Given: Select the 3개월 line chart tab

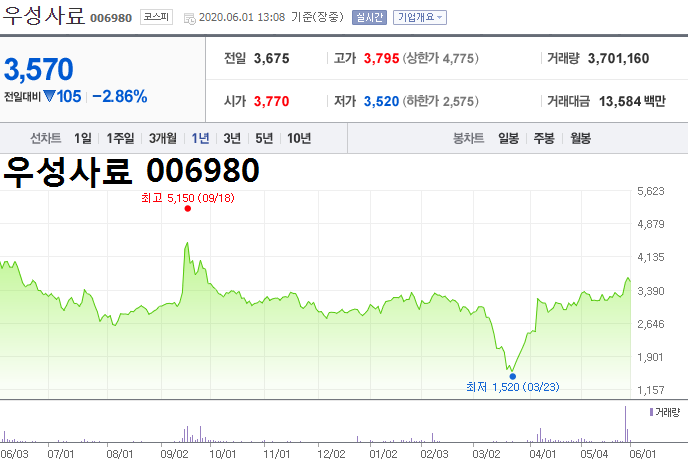Looking at the screenshot, I should (162, 138).
